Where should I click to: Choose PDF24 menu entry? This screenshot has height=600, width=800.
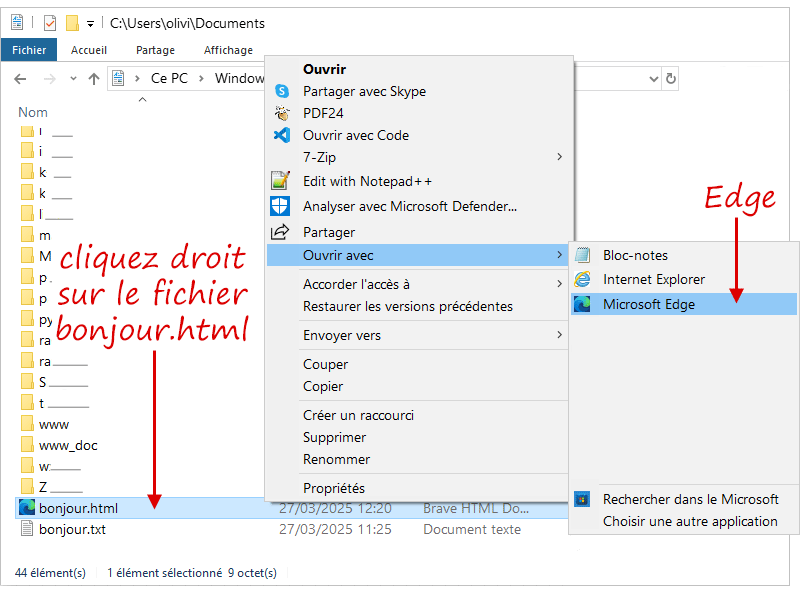pyautogui.click(x=323, y=113)
